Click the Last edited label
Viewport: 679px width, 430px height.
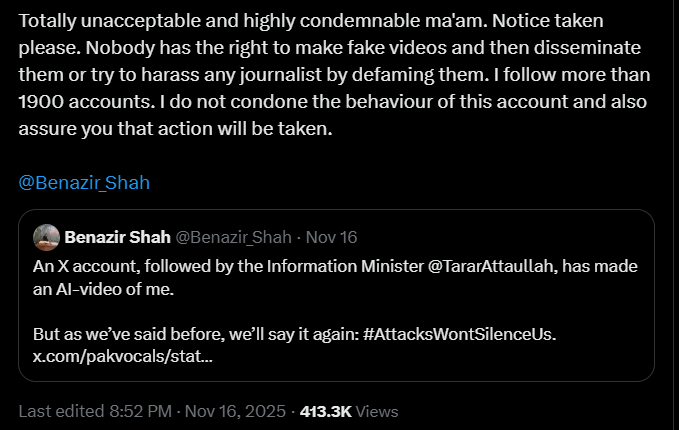tap(58, 411)
